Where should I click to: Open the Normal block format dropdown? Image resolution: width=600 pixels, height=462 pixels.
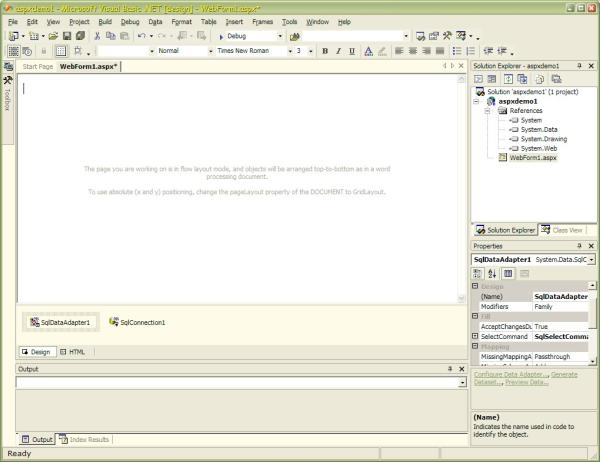click(210, 51)
